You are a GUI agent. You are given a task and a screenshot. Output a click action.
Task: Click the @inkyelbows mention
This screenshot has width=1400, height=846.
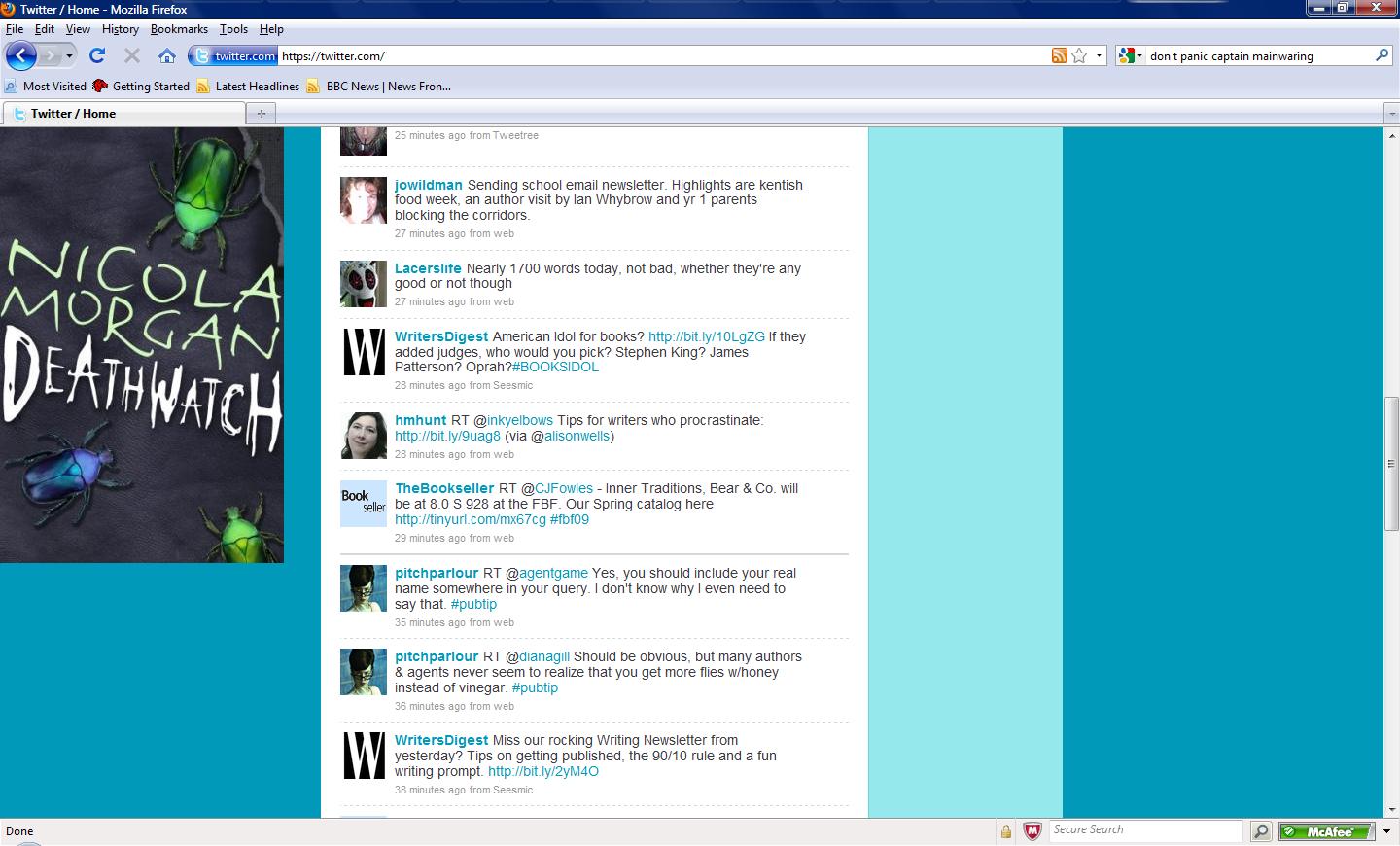pos(520,420)
